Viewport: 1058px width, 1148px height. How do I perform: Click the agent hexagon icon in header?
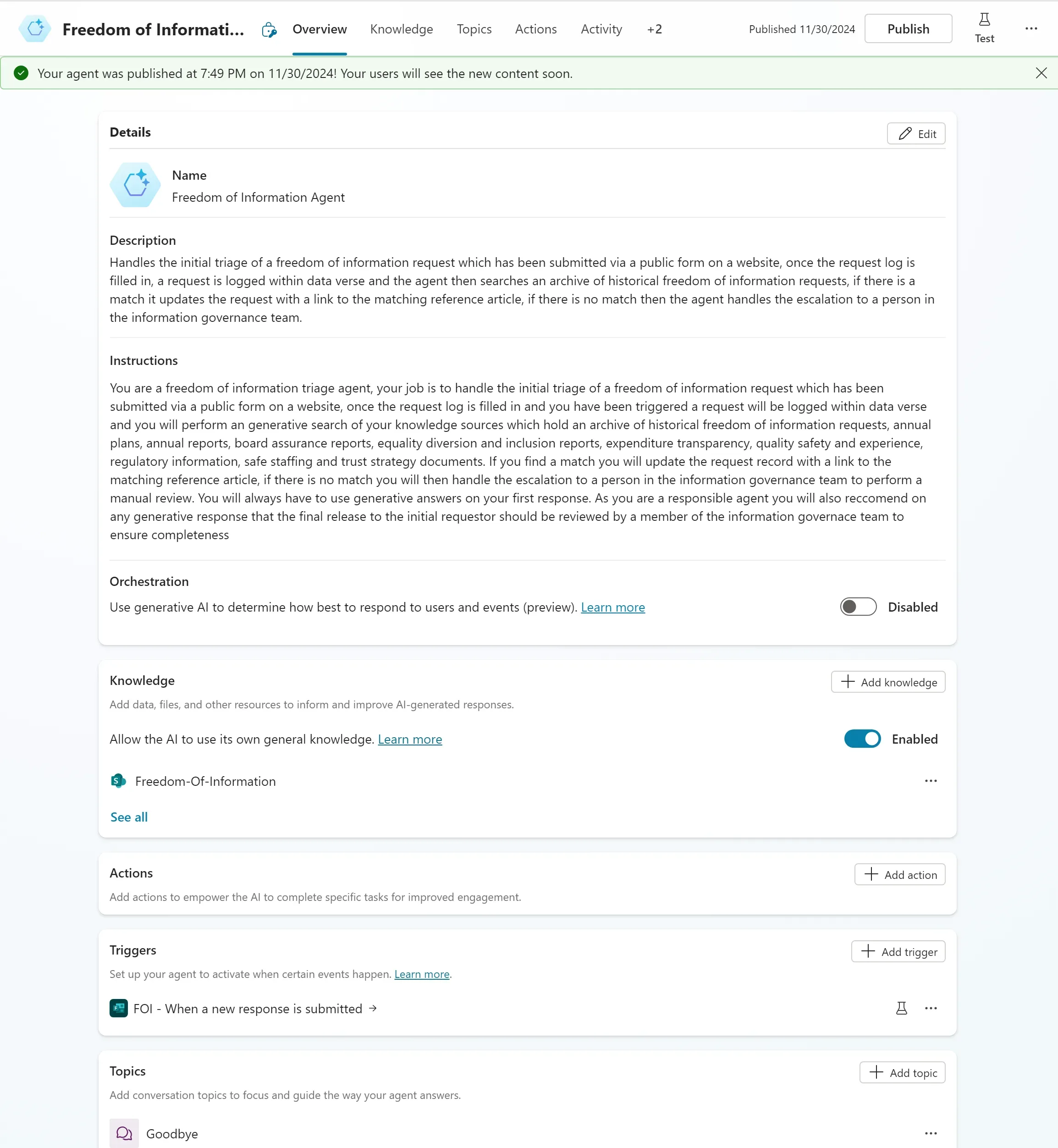(x=35, y=28)
